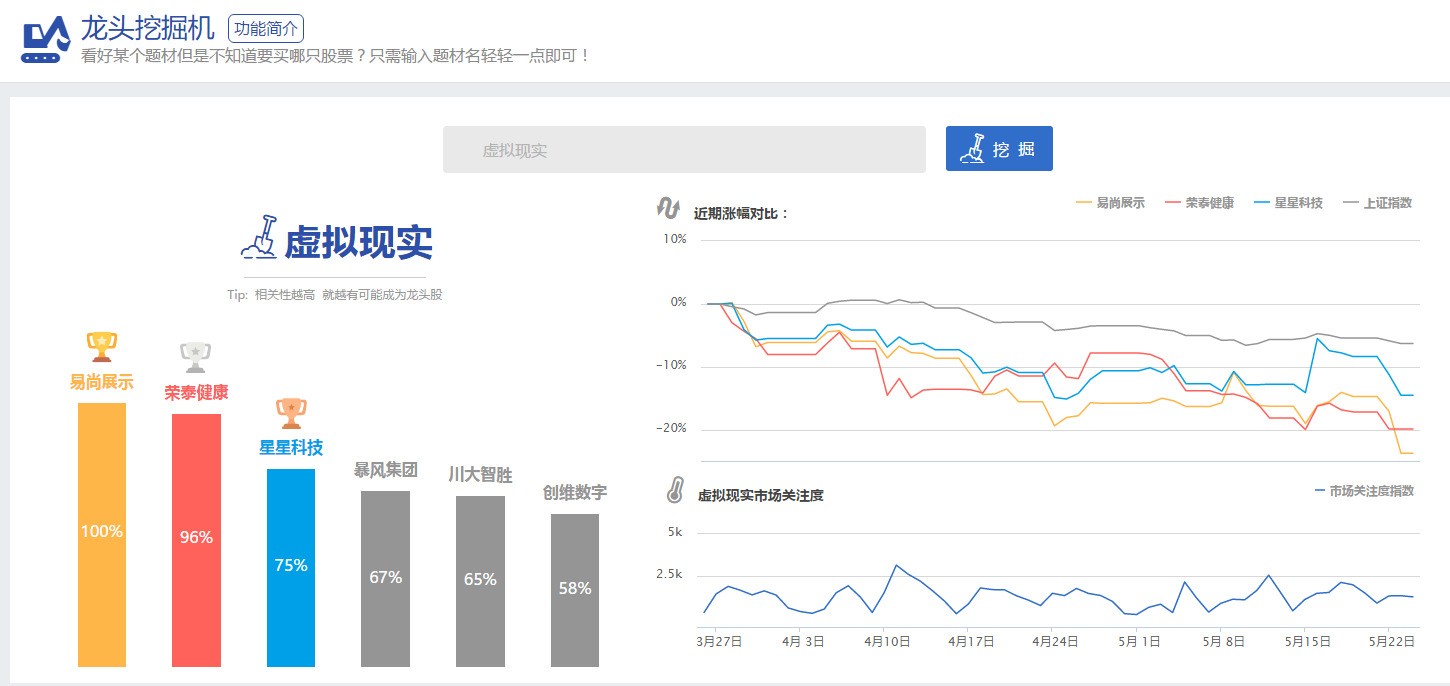Click the bronze trophy above 星星科技
The height and width of the screenshot is (686, 1450).
pos(291,413)
